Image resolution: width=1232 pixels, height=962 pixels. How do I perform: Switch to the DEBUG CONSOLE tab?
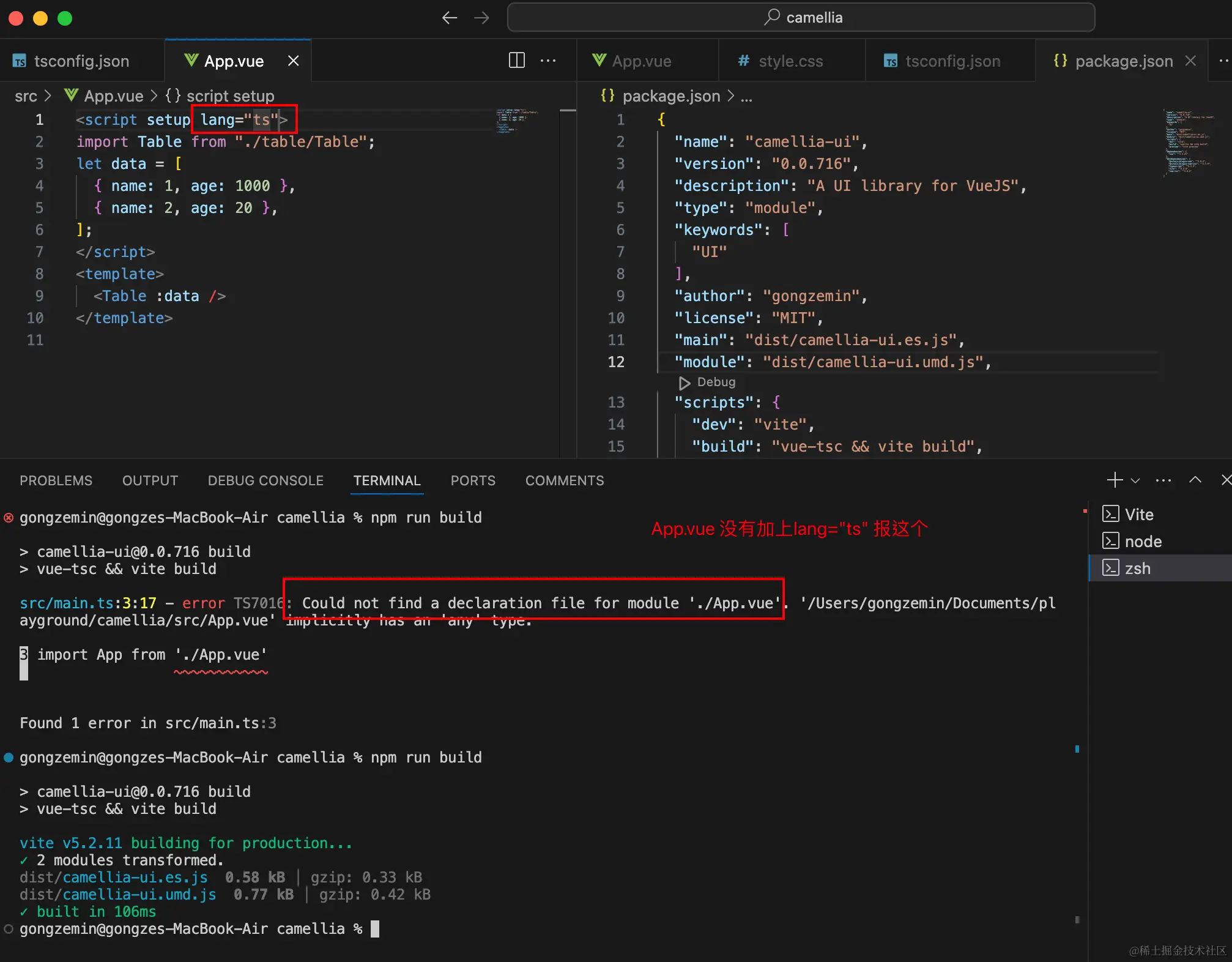[265, 480]
